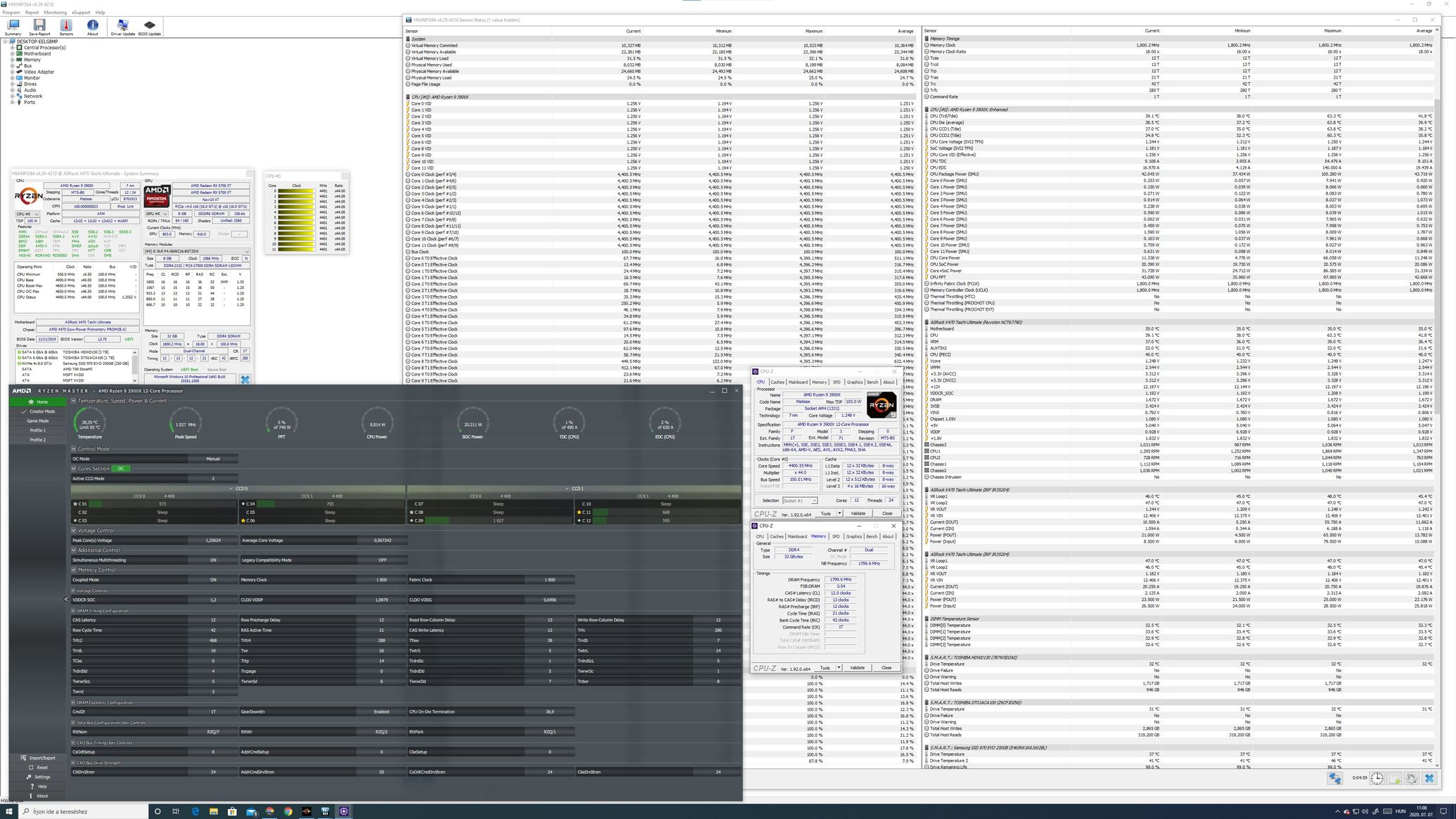Toggle Legacy Compatibility Mode OFF value
Image resolution: width=1456 pixels, height=819 pixels.
(382, 560)
